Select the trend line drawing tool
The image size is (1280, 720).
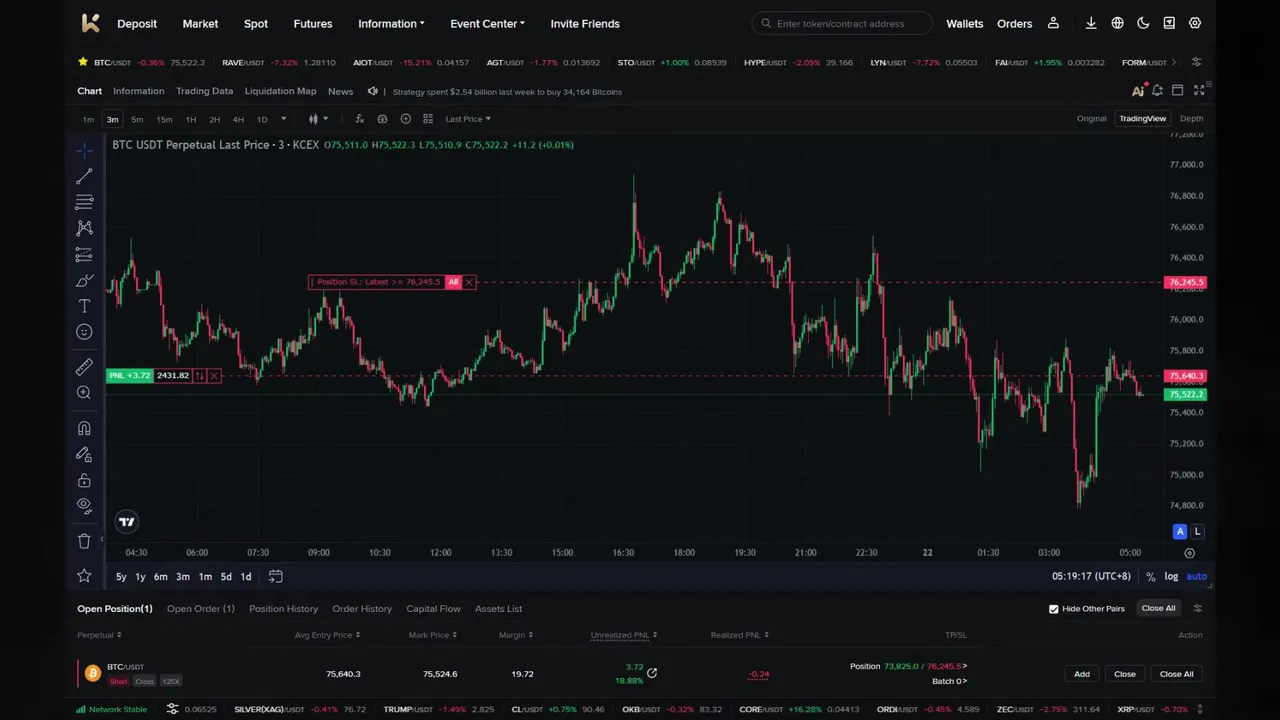pos(84,176)
